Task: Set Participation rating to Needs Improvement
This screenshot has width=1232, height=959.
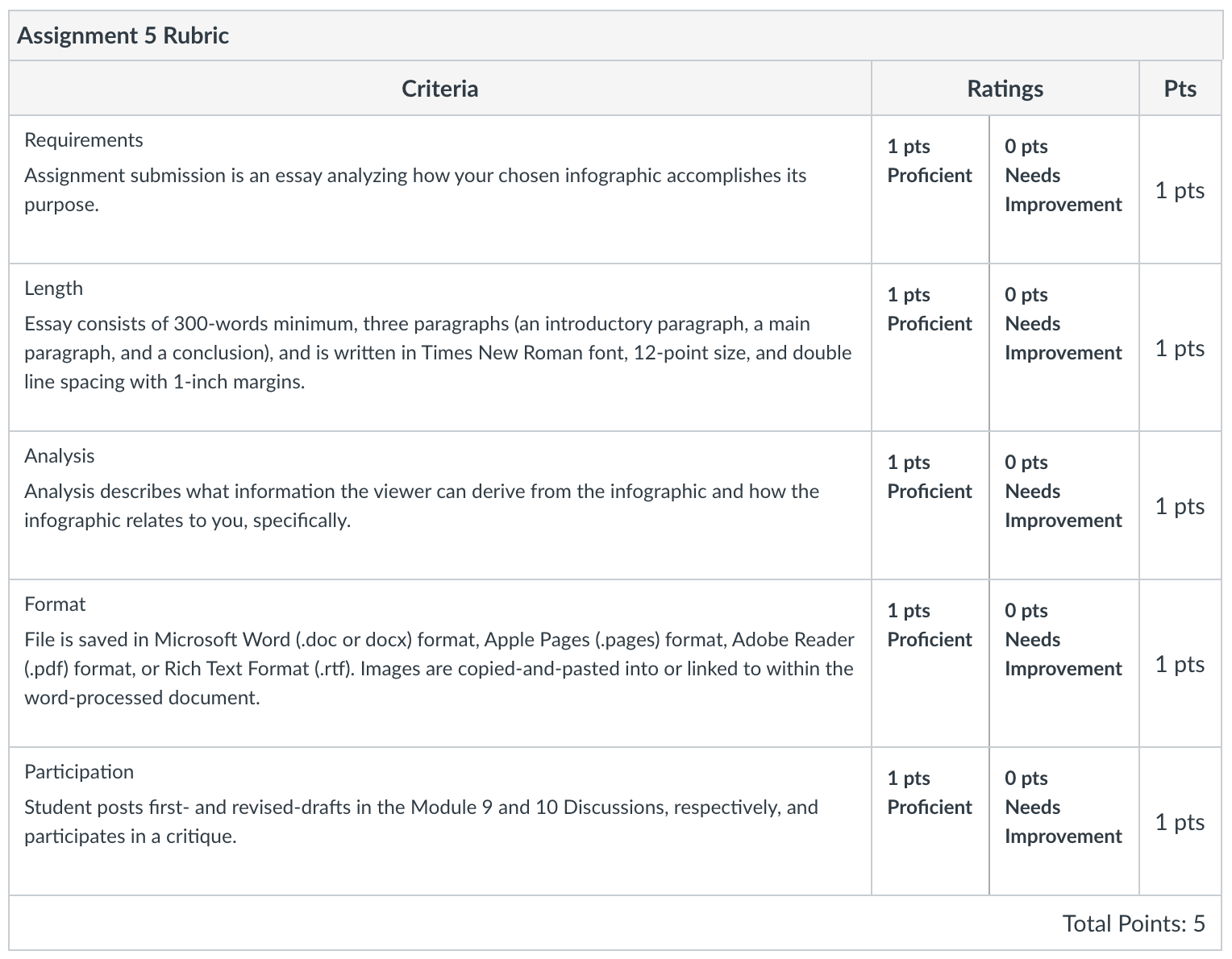Action: point(1064,821)
